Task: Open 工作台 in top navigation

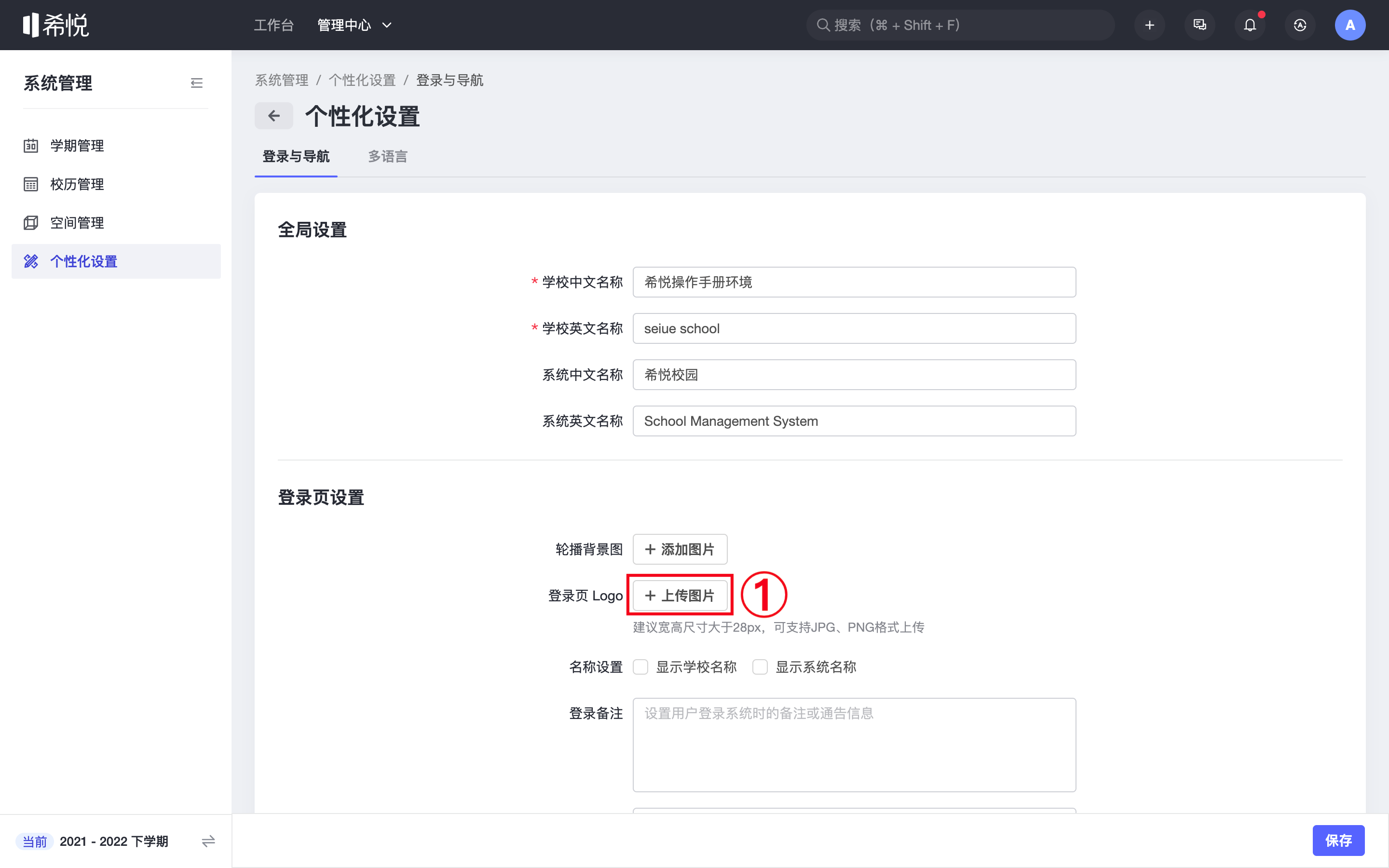Action: [x=274, y=25]
